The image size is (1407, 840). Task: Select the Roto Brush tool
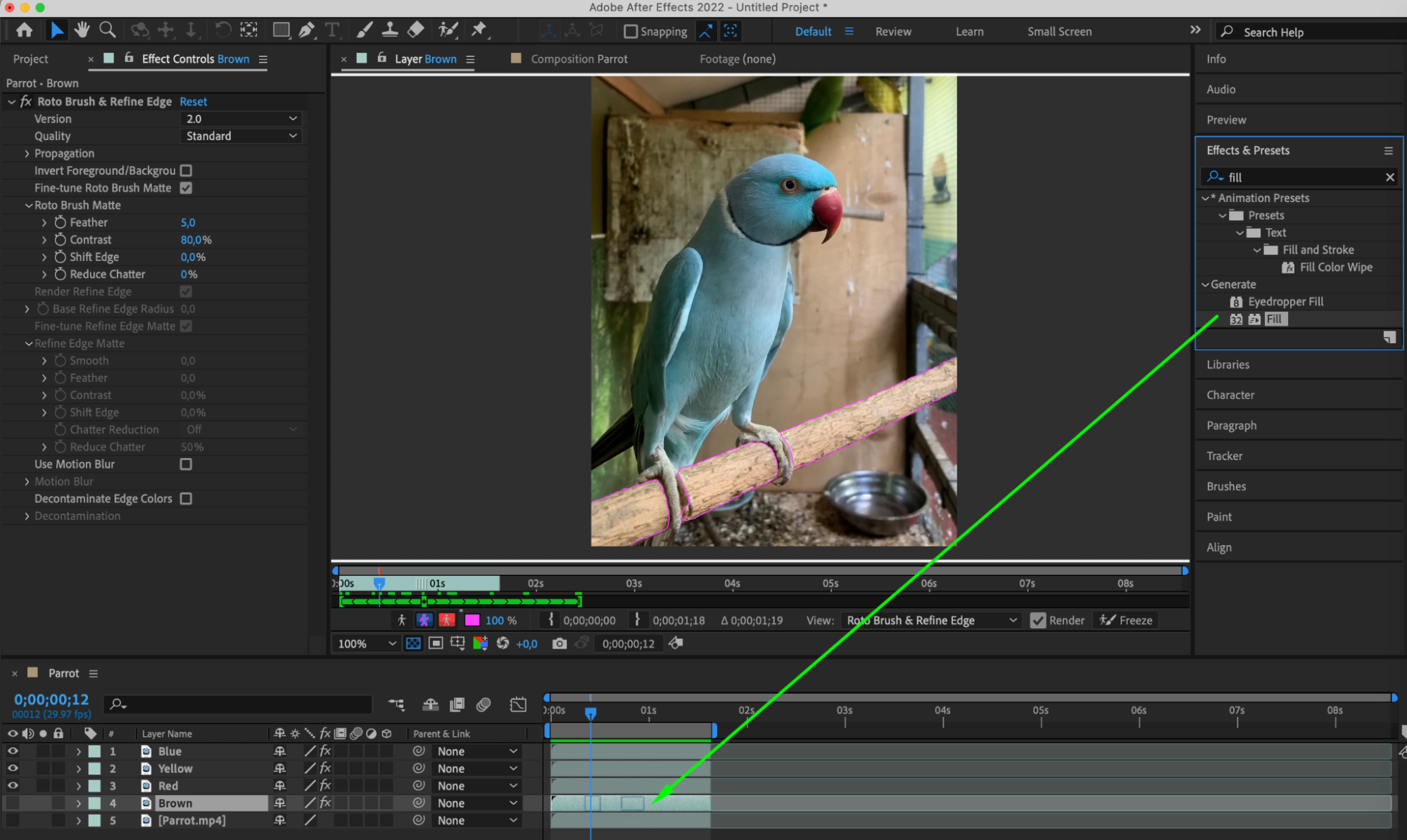click(x=448, y=30)
